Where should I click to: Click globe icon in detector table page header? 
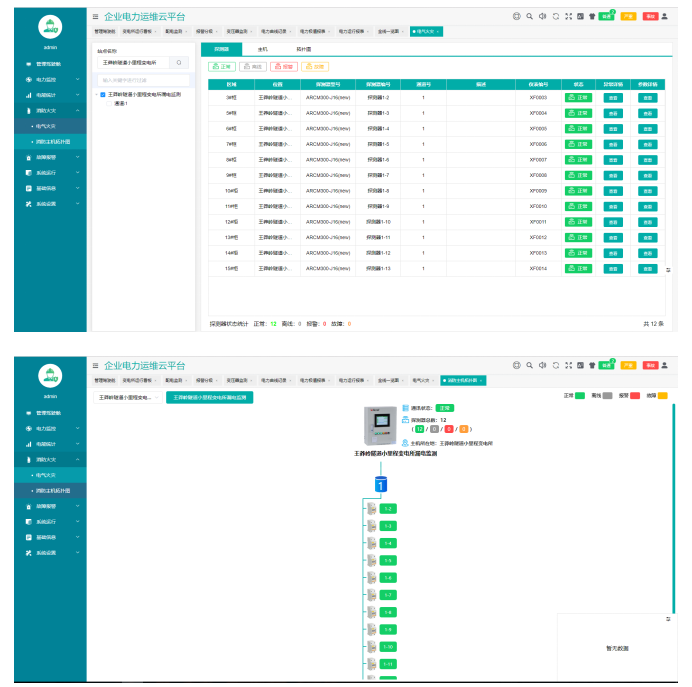click(516, 16)
